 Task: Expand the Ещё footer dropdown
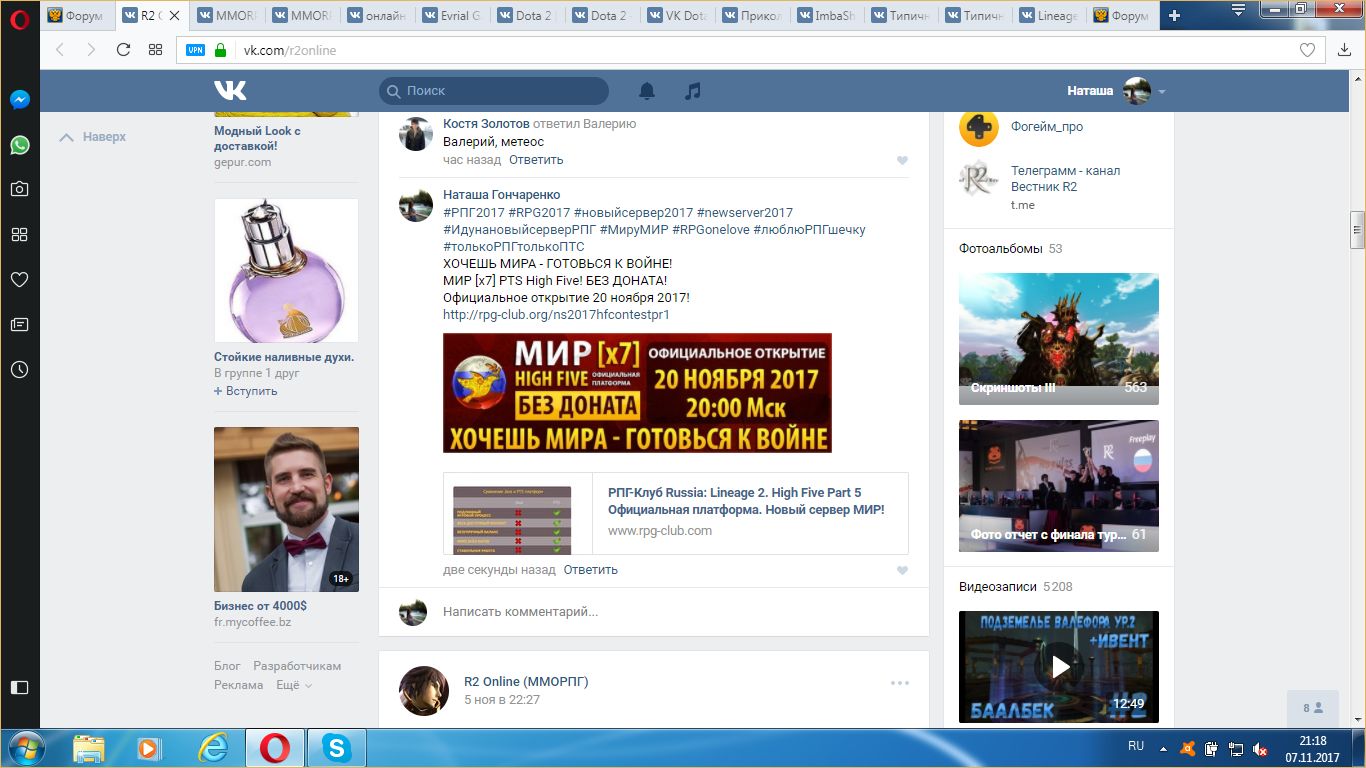tap(294, 685)
